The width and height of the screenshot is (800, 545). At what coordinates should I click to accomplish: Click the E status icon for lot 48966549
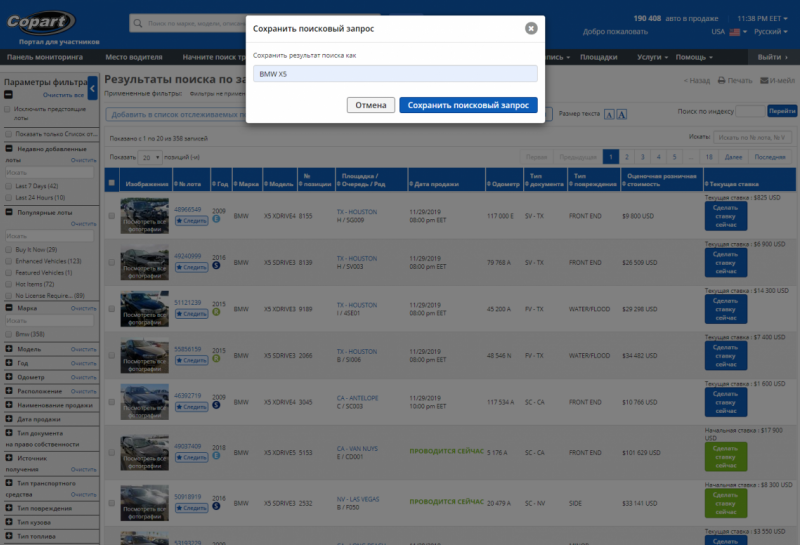point(216,219)
